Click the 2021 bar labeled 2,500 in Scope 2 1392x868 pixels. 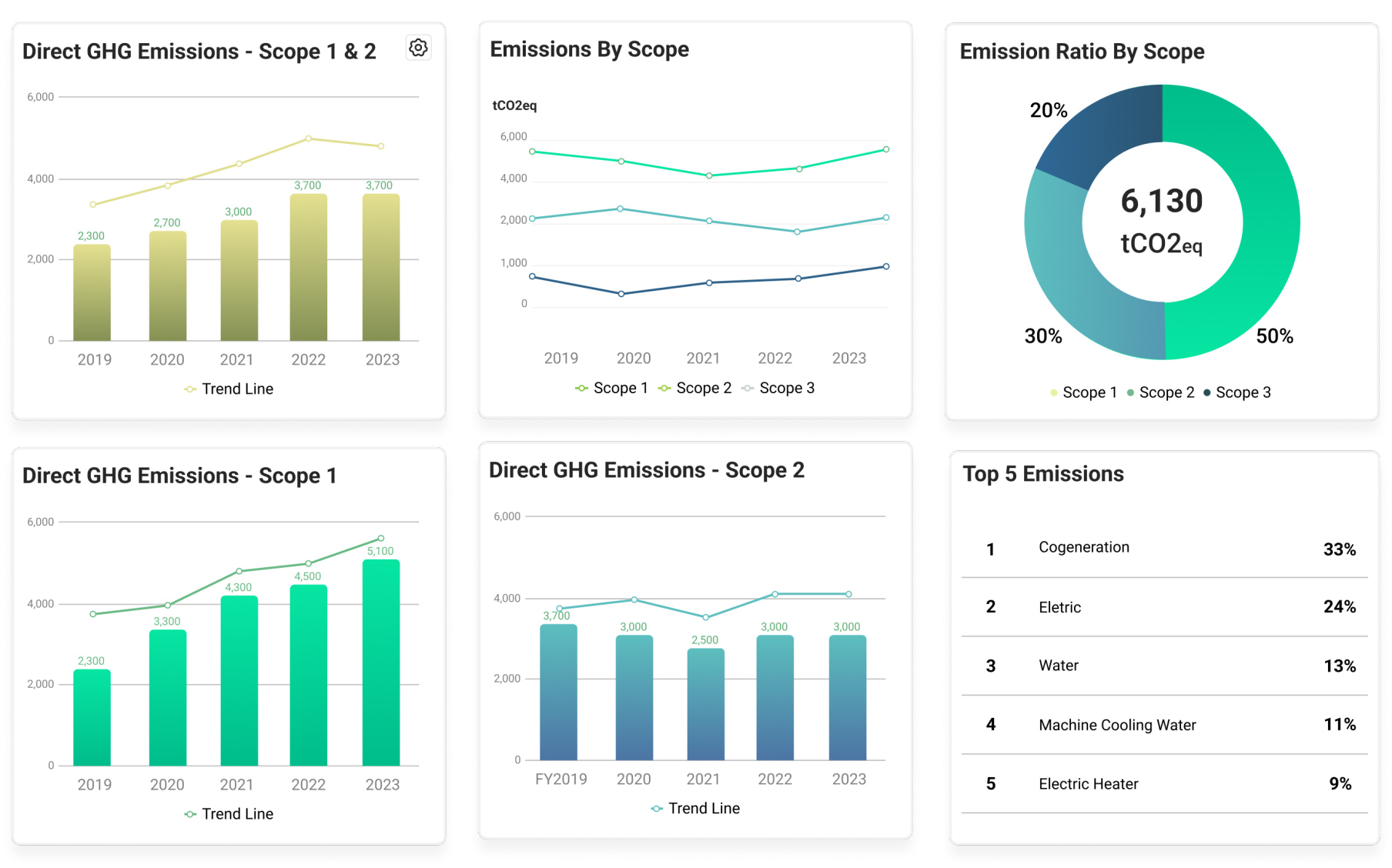point(705,704)
